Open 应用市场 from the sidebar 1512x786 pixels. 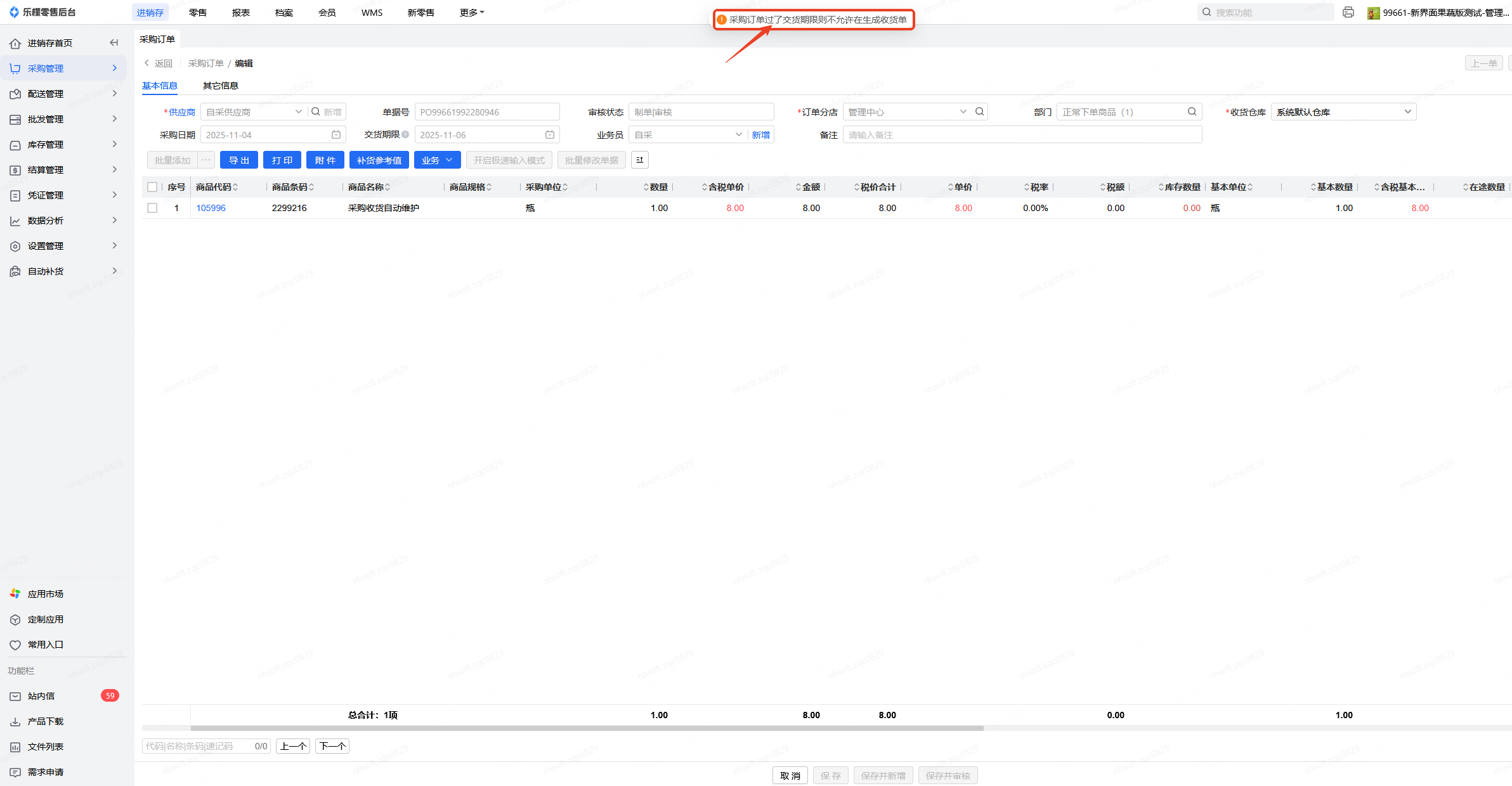(x=45, y=594)
